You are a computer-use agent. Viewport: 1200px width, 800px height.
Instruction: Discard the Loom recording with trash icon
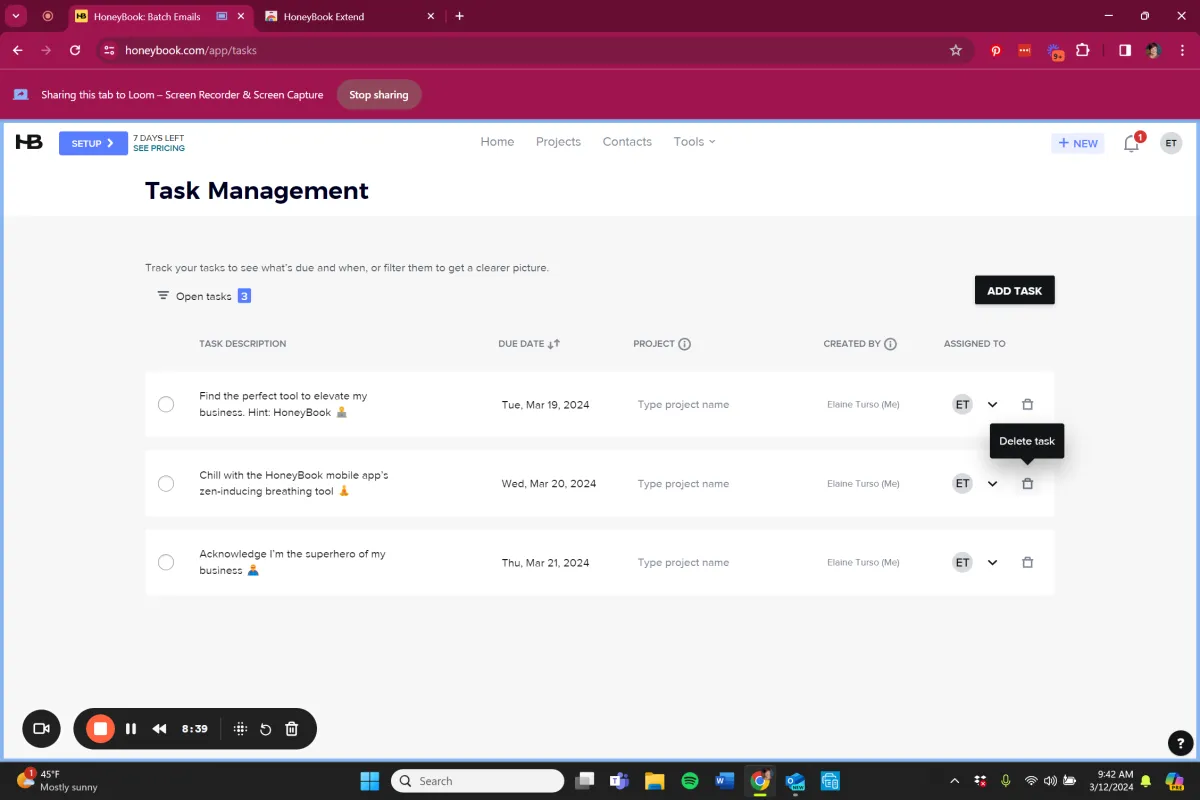(292, 729)
